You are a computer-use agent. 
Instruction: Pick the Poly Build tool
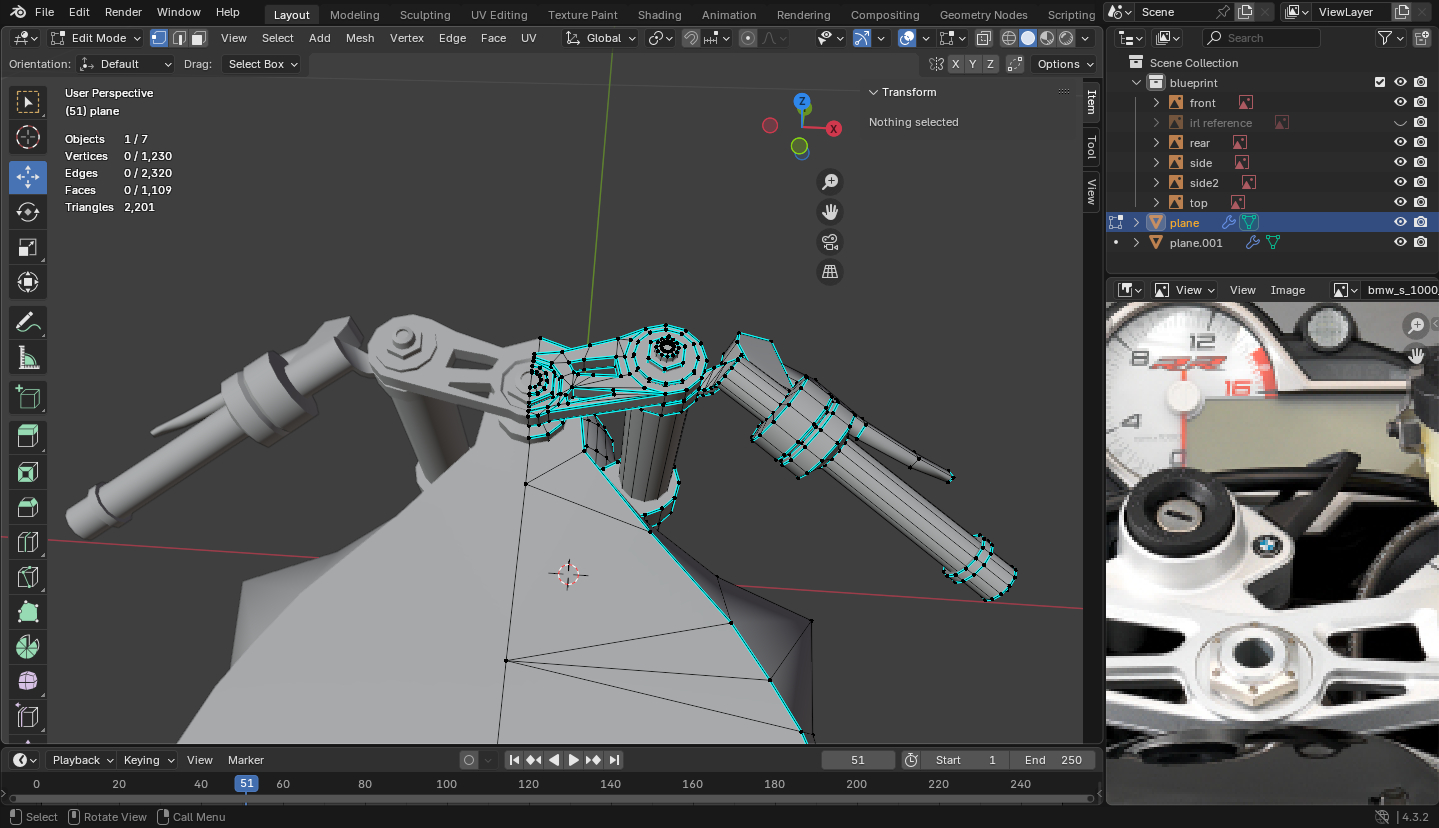coord(28,612)
